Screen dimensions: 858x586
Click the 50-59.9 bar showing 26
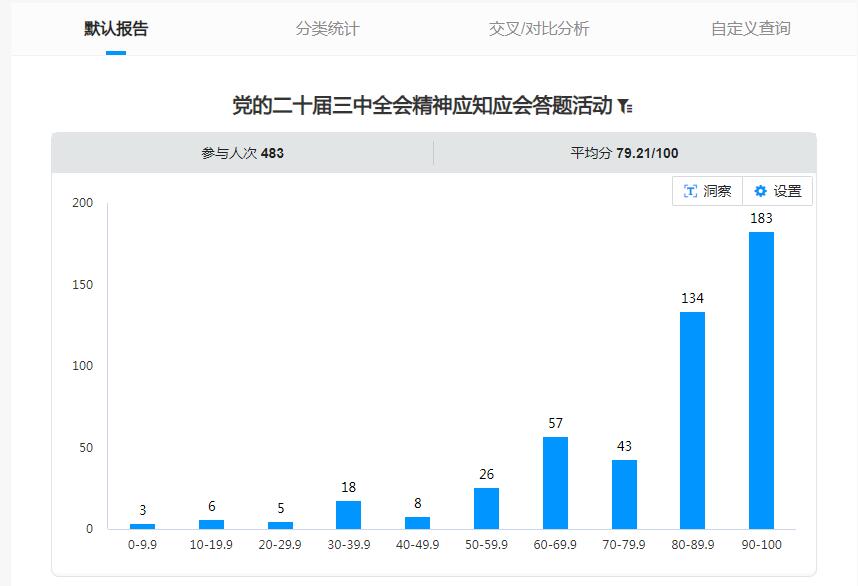(486, 508)
